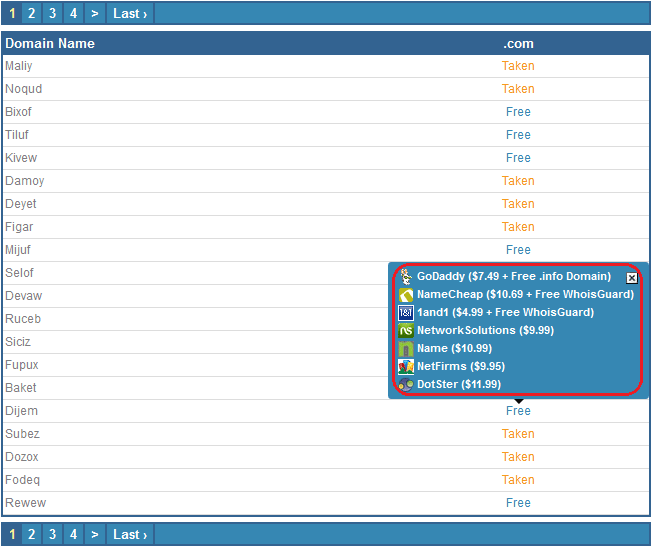Viewport: 652px width, 547px height.
Task: Click Free status for Dijem
Action: pyautogui.click(x=518, y=411)
